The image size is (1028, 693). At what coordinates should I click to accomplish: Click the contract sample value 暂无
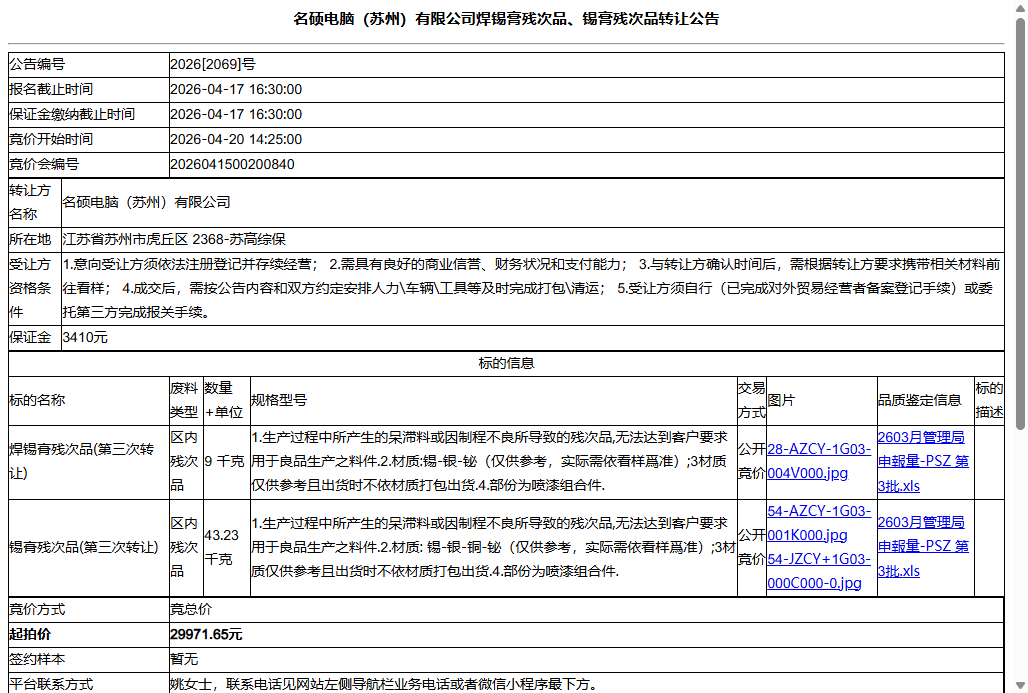(184, 659)
